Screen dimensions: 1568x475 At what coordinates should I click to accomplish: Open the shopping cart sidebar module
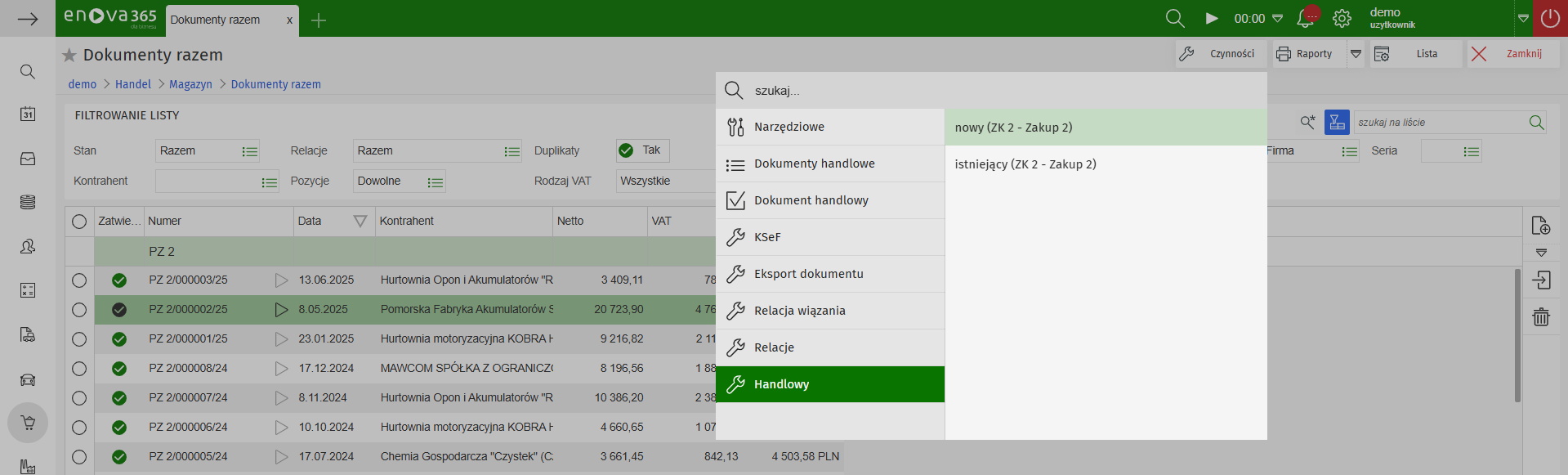pyautogui.click(x=28, y=423)
